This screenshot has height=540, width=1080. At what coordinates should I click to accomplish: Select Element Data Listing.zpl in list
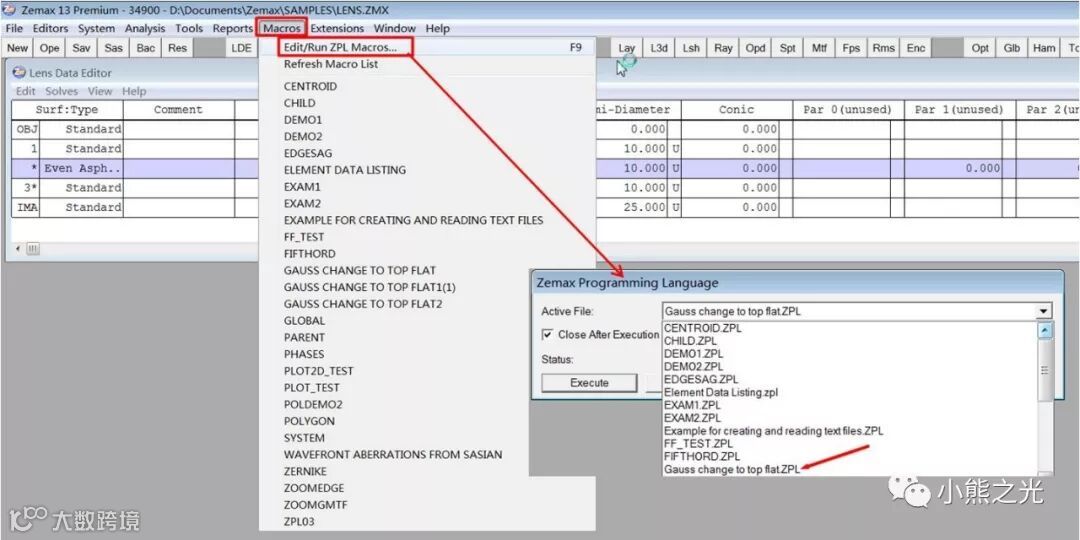(x=720, y=392)
